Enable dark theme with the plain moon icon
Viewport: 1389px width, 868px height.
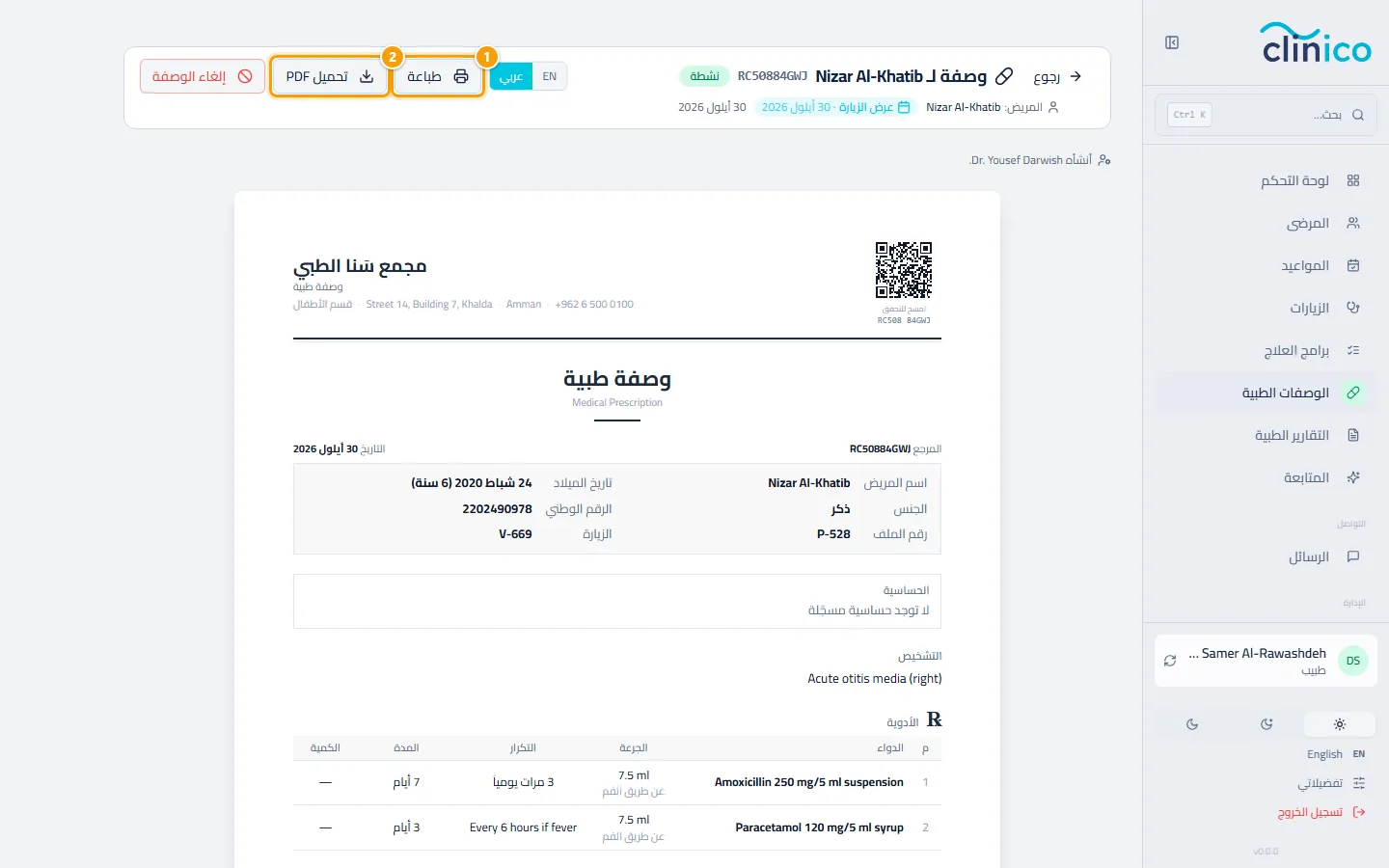point(1192,724)
